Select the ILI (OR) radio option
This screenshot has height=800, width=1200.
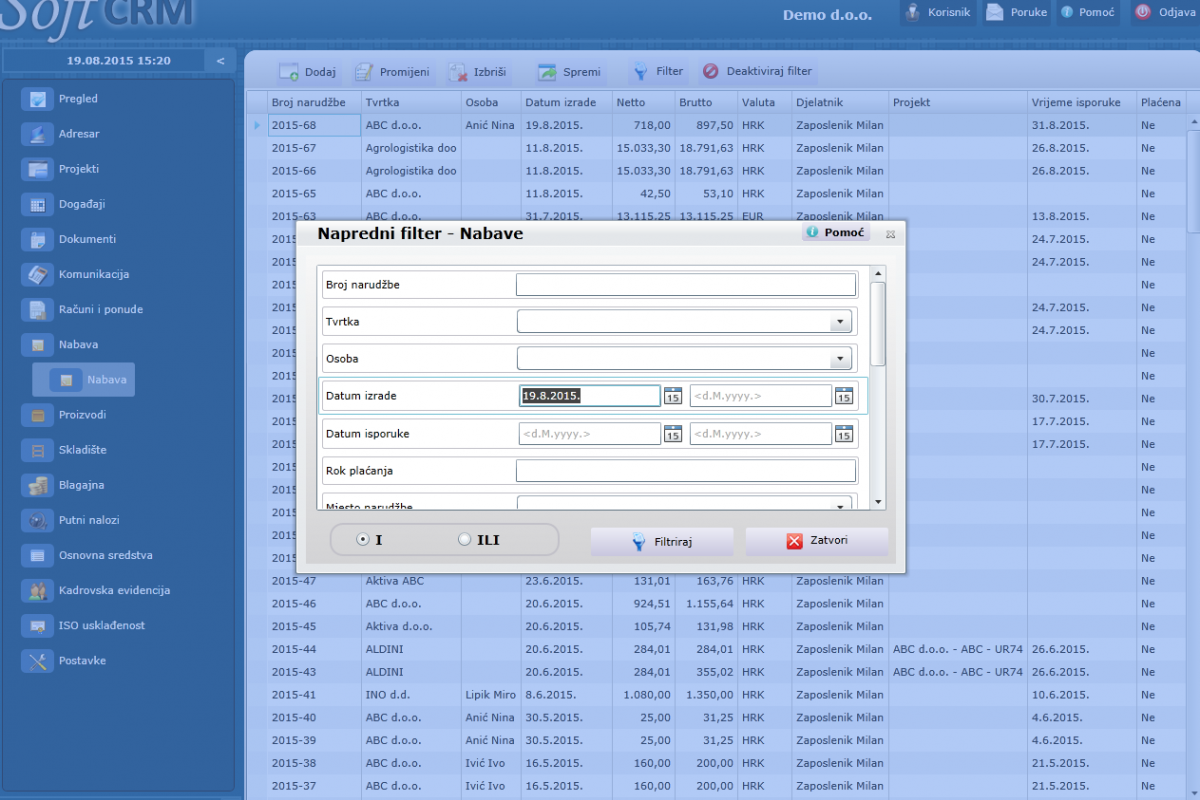(x=464, y=540)
